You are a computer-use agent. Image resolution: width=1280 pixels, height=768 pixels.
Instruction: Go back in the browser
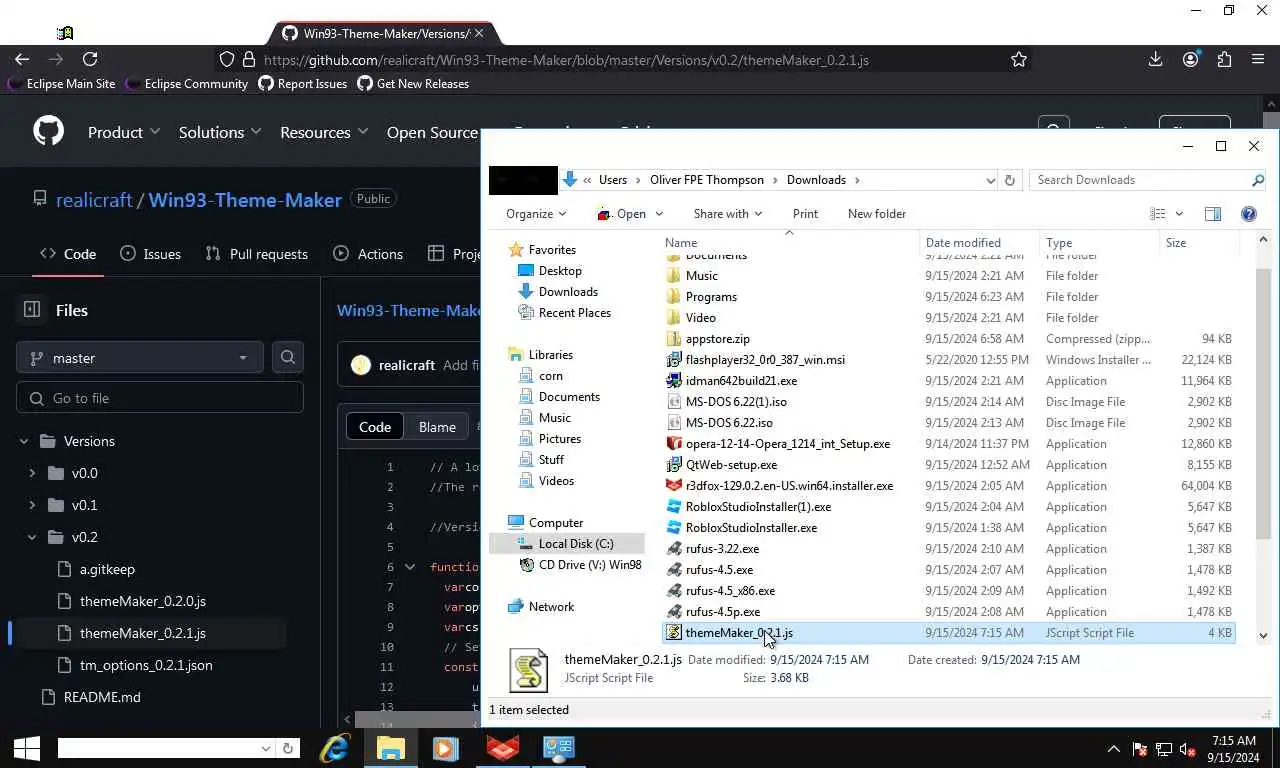22,60
